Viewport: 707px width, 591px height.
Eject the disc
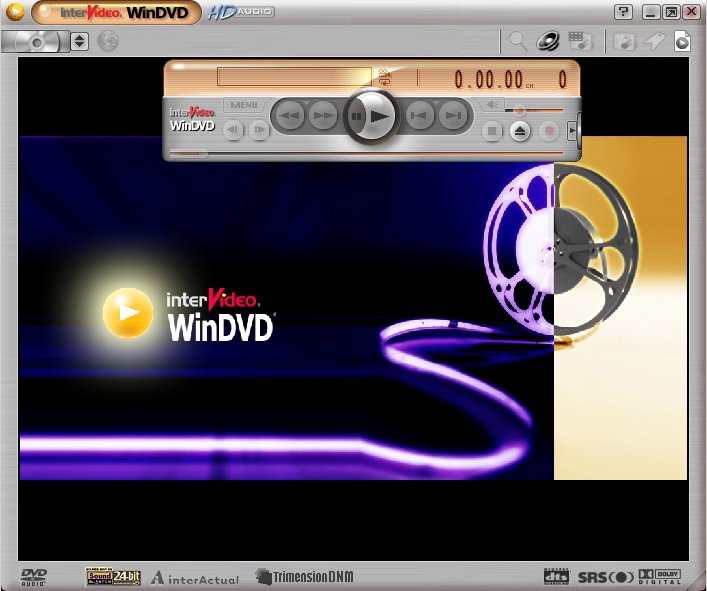coord(520,131)
